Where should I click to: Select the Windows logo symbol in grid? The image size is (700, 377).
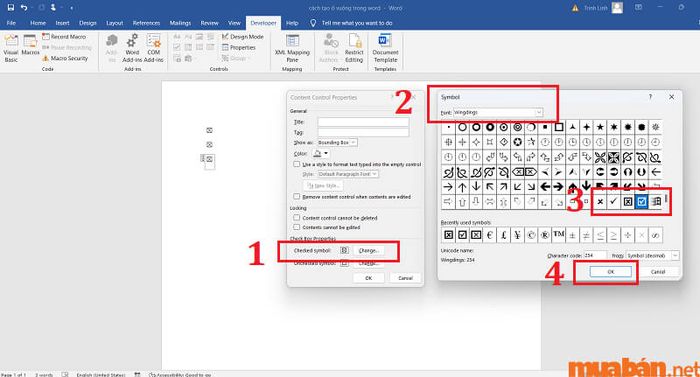(x=655, y=202)
